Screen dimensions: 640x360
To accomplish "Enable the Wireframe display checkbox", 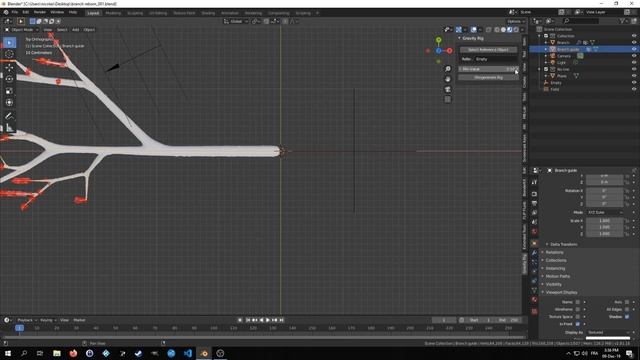I will 578,309.
